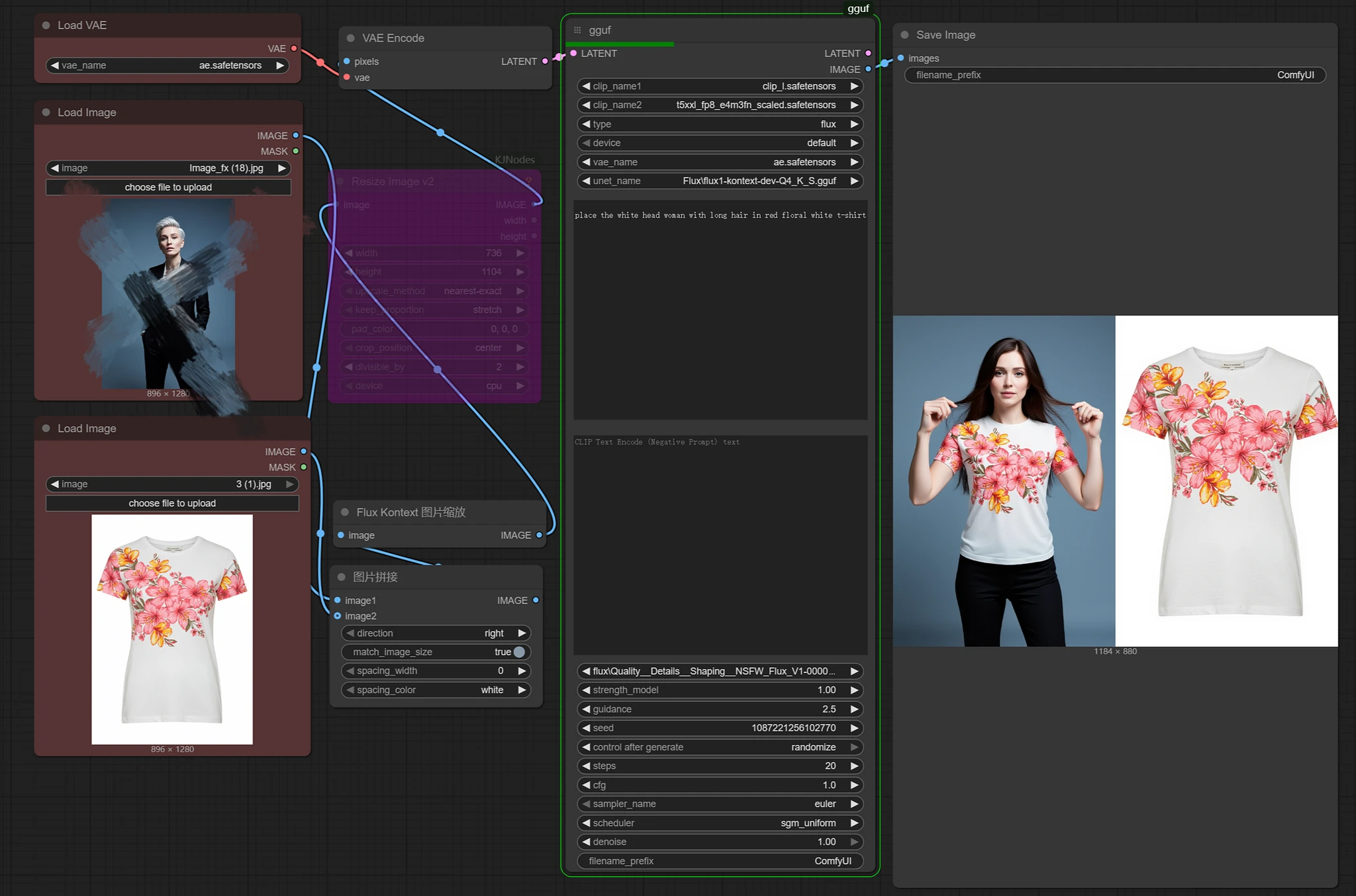Click the floral t-shirt preview thumbnail
The height and width of the screenshot is (896, 1356).
point(172,629)
